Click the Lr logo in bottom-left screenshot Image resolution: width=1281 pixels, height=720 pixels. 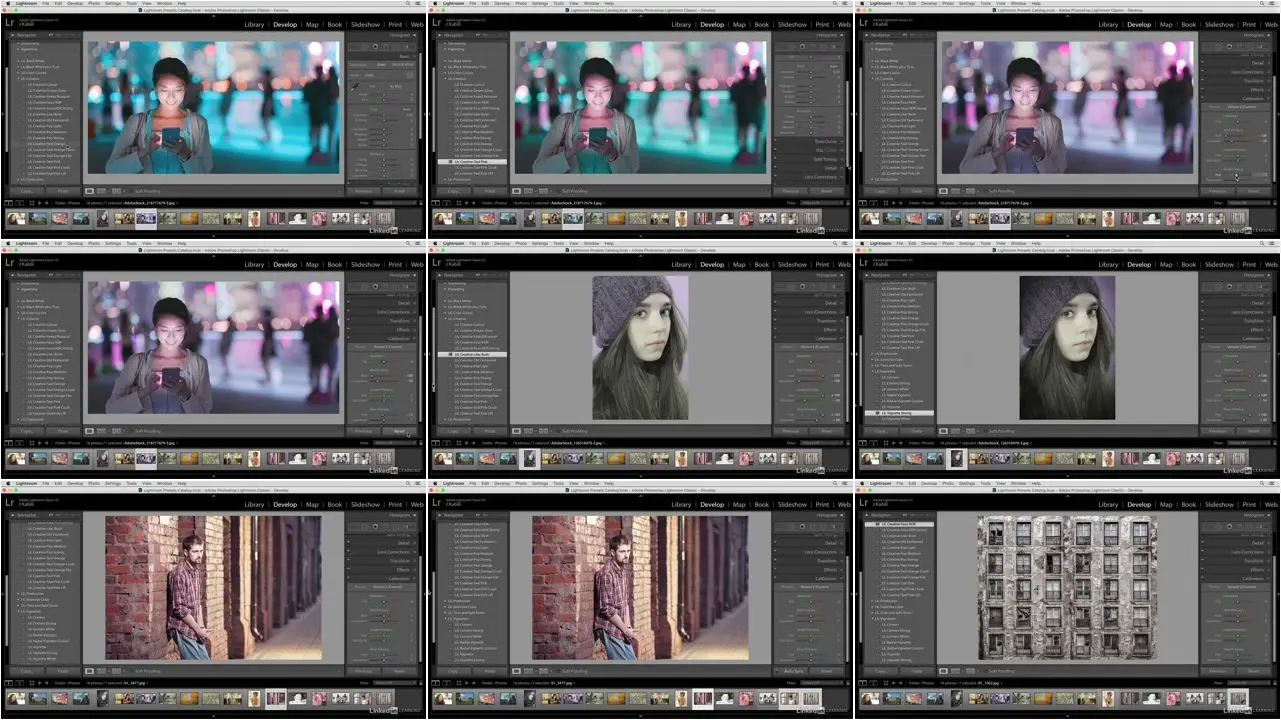pos(9,503)
